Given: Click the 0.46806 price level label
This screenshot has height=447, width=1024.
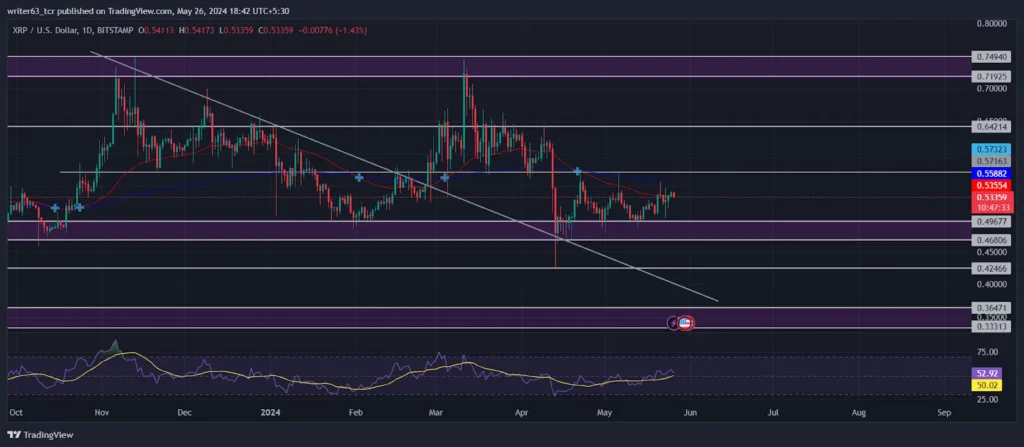Looking at the screenshot, I should [991, 240].
